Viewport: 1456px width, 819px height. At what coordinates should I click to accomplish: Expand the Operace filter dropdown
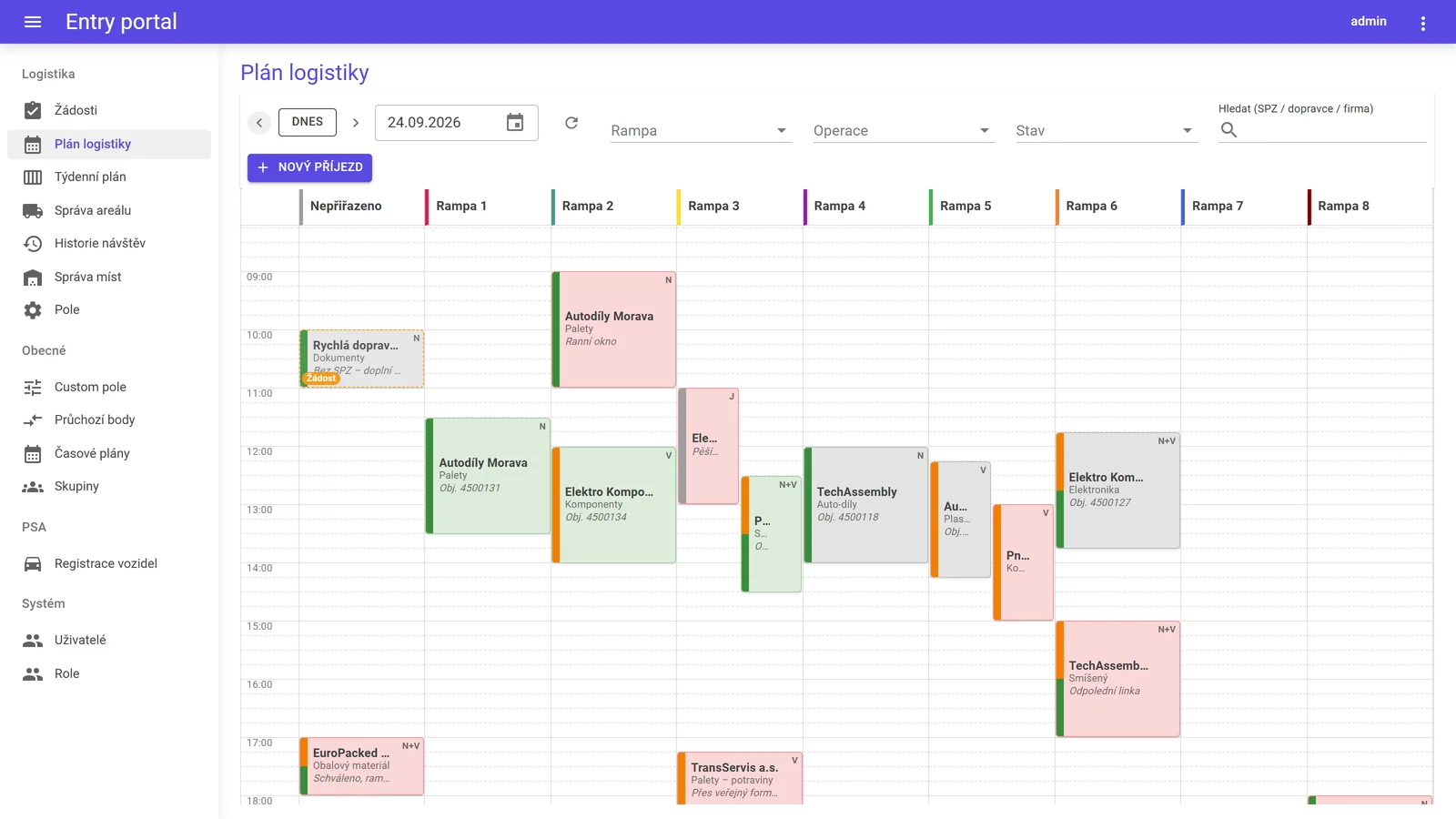click(x=903, y=130)
